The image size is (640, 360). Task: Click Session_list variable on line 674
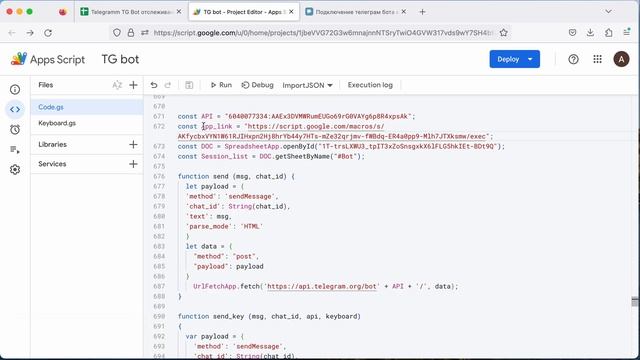(224, 156)
